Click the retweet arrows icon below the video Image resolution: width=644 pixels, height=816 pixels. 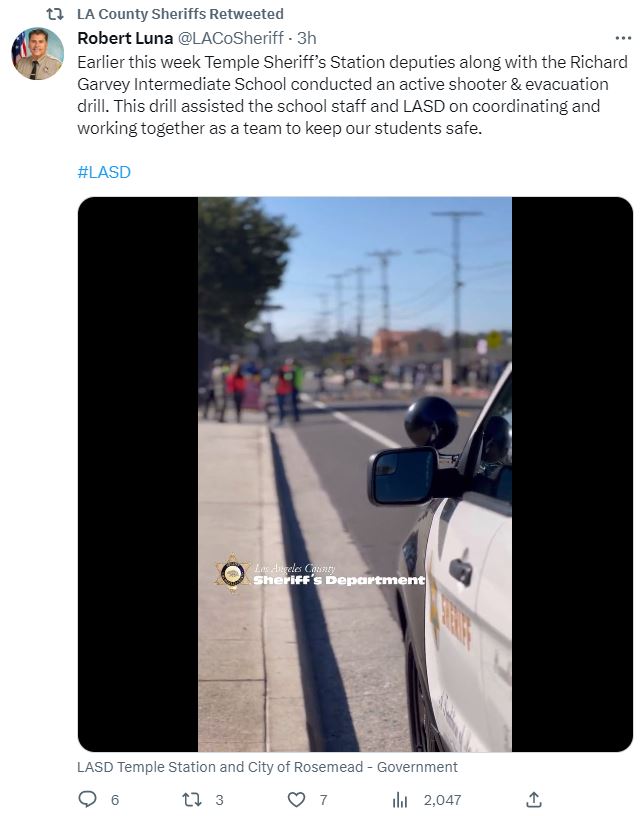(x=192, y=799)
